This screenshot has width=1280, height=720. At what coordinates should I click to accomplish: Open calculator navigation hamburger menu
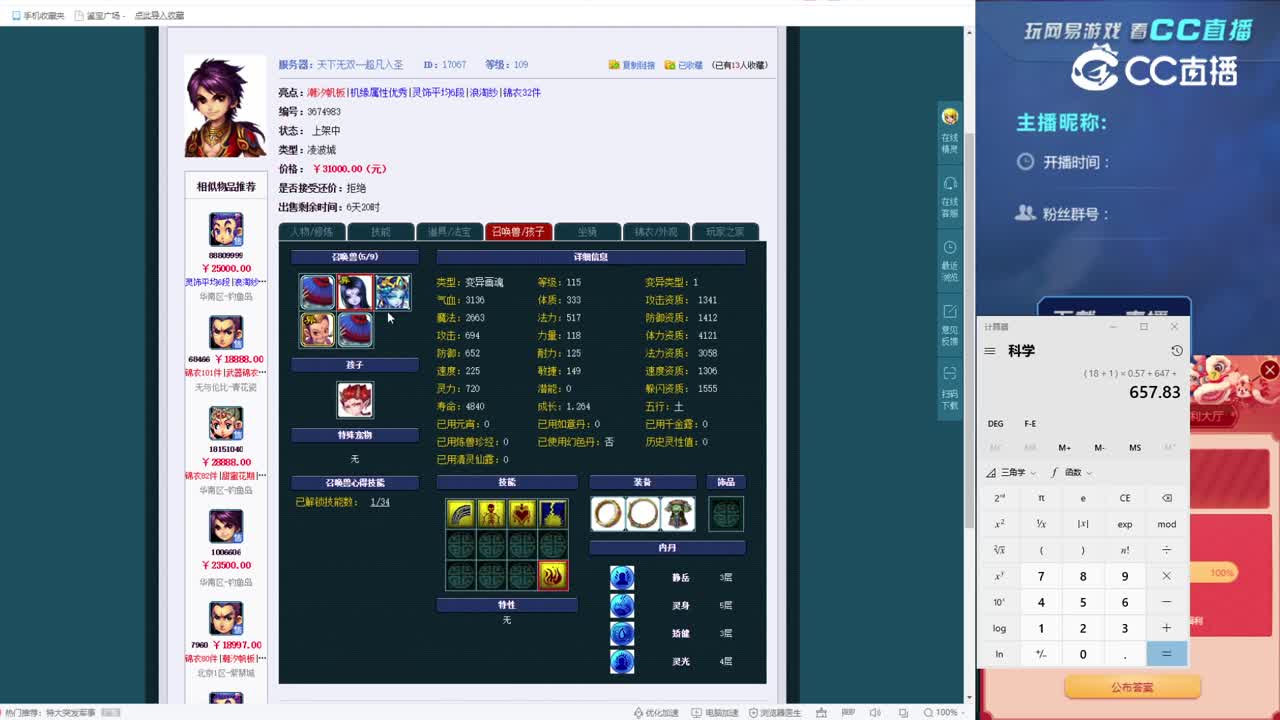point(990,351)
